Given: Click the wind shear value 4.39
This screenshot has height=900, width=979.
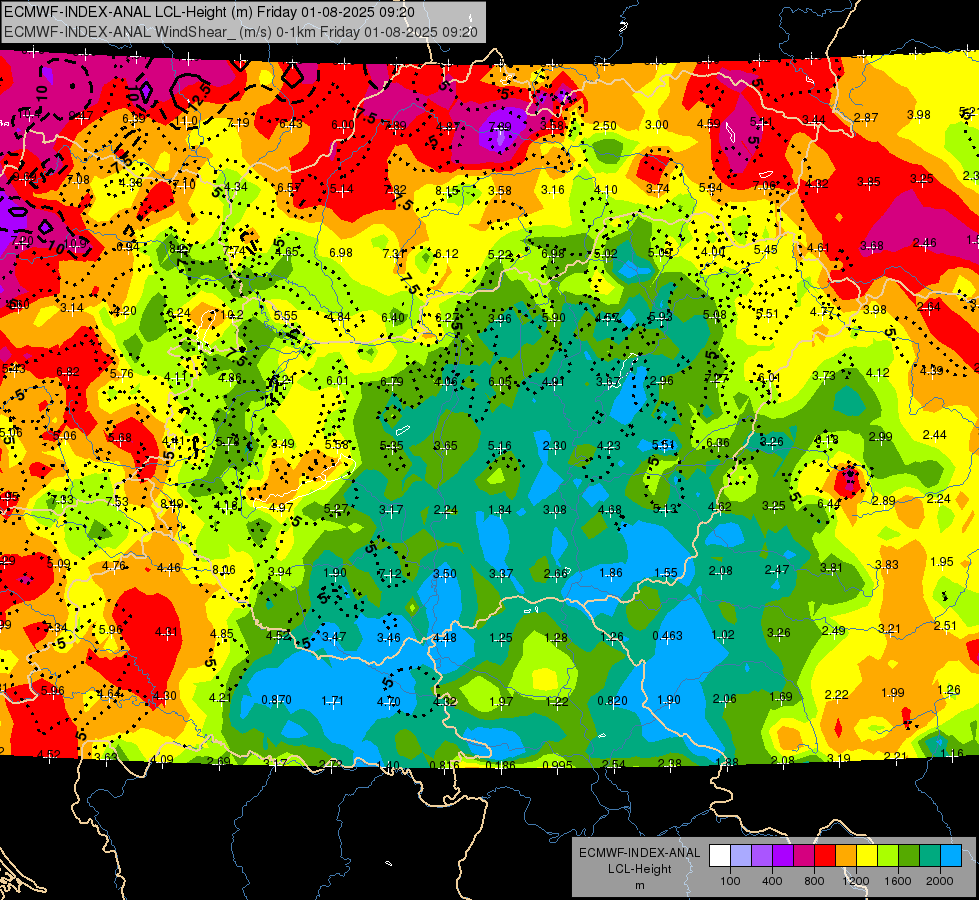Looking at the screenshot, I should coord(931,370).
